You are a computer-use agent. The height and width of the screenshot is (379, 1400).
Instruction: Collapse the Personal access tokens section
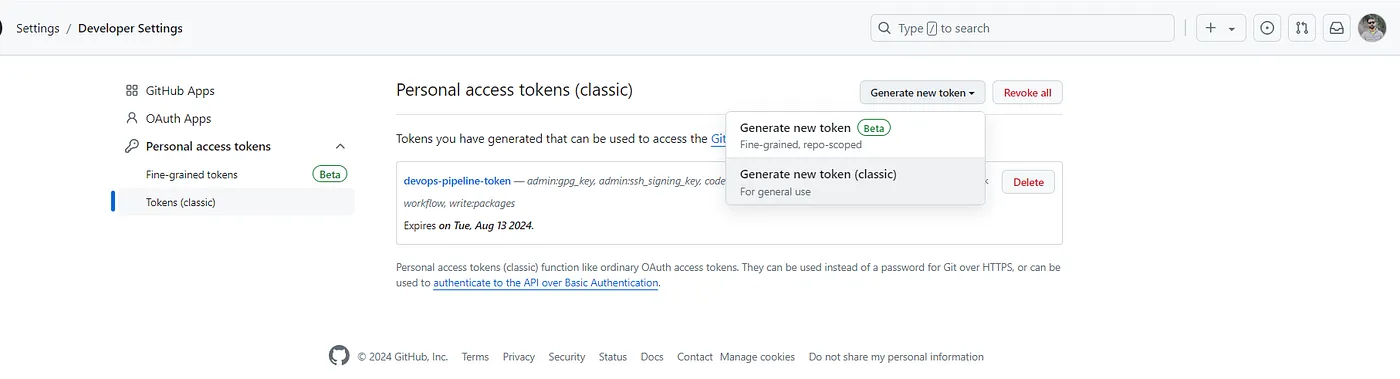340,146
